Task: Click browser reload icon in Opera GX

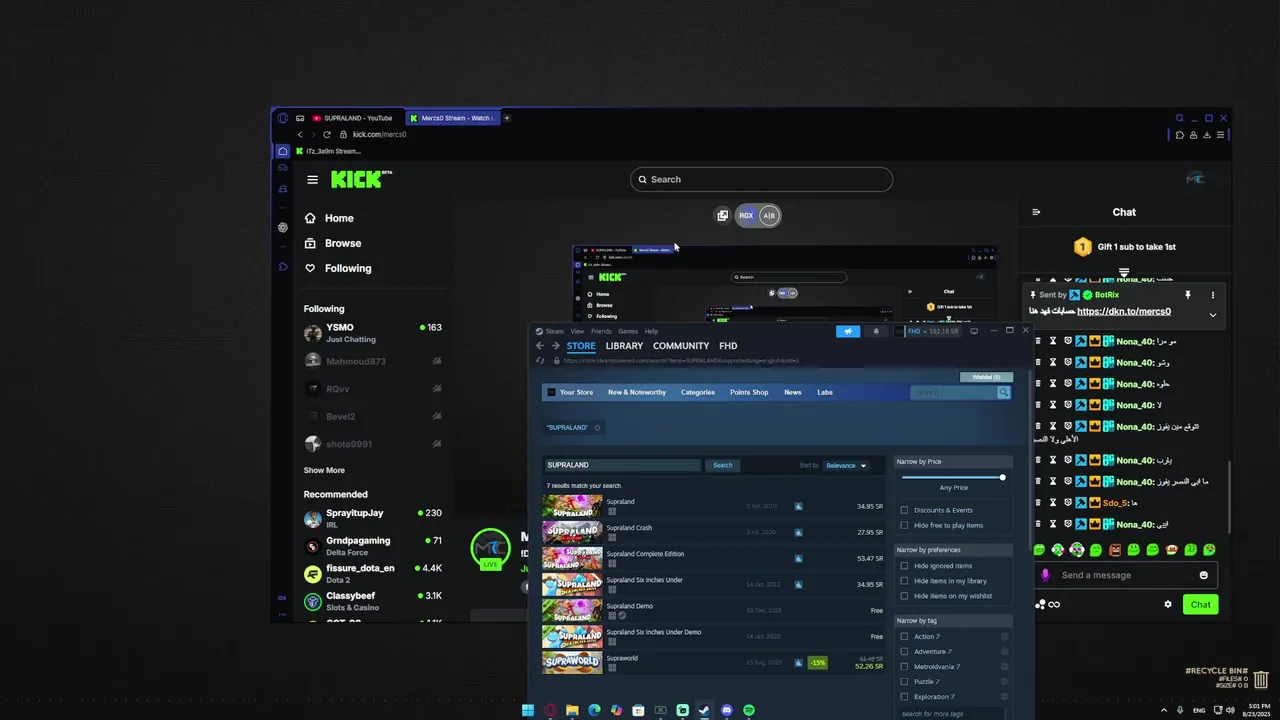Action: pos(326,134)
